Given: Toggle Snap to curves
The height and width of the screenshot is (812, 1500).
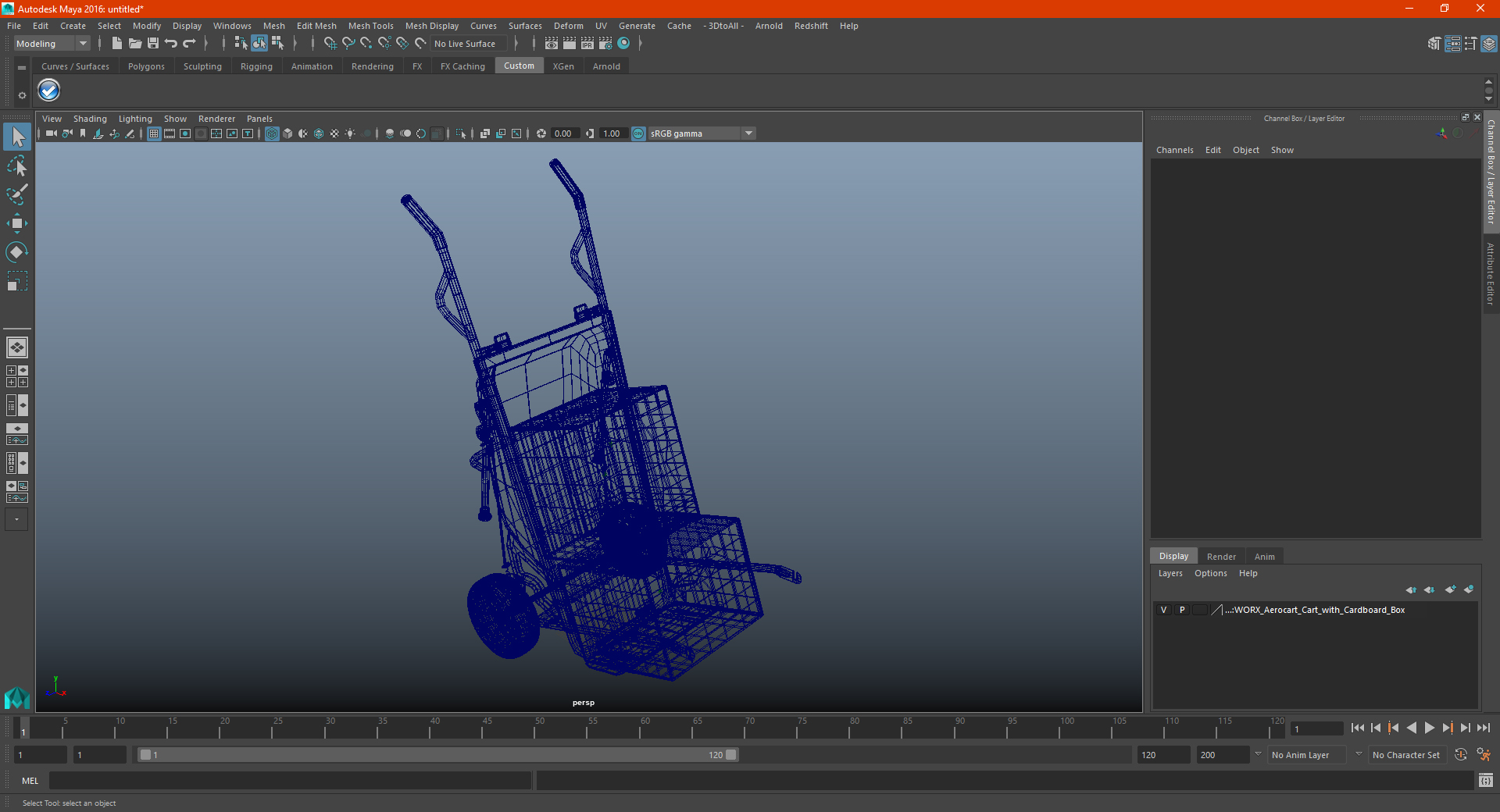Looking at the screenshot, I should point(348,44).
